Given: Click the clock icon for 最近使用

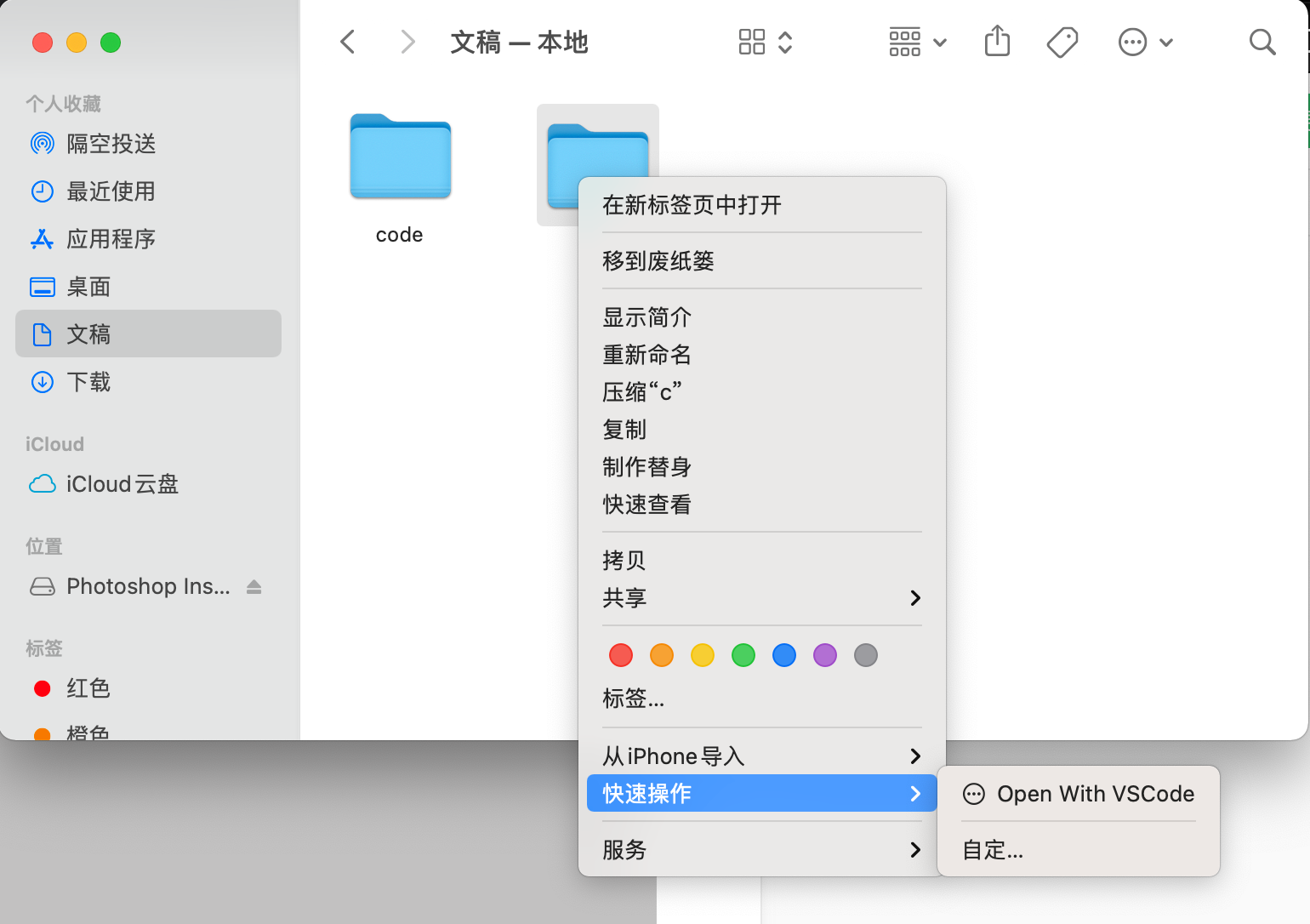Looking at the screenshot, I should point(43,191).
